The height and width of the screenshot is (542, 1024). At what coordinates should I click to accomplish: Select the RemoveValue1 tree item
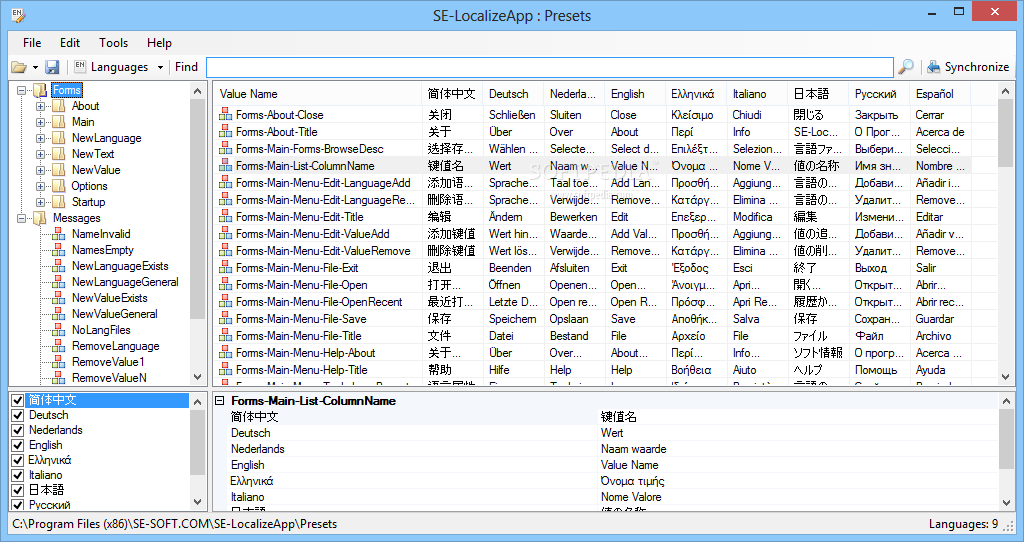(108, 362)
